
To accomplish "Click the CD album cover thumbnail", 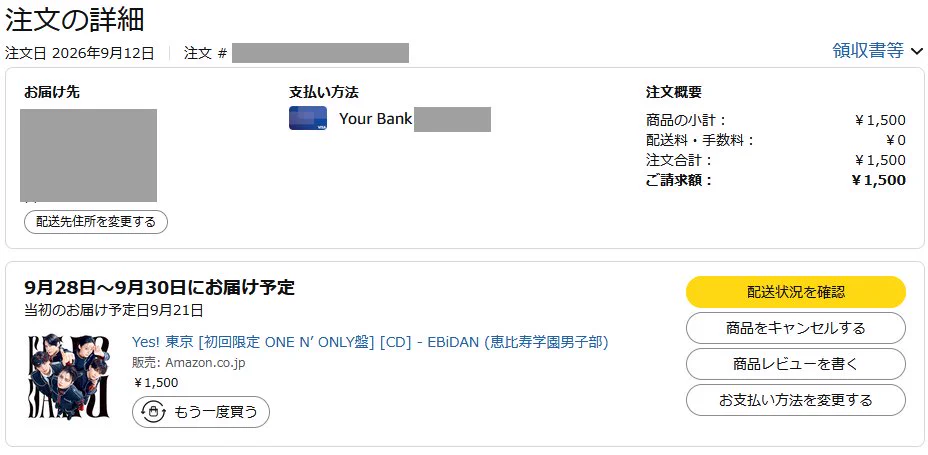I will [x=68, y=376].
